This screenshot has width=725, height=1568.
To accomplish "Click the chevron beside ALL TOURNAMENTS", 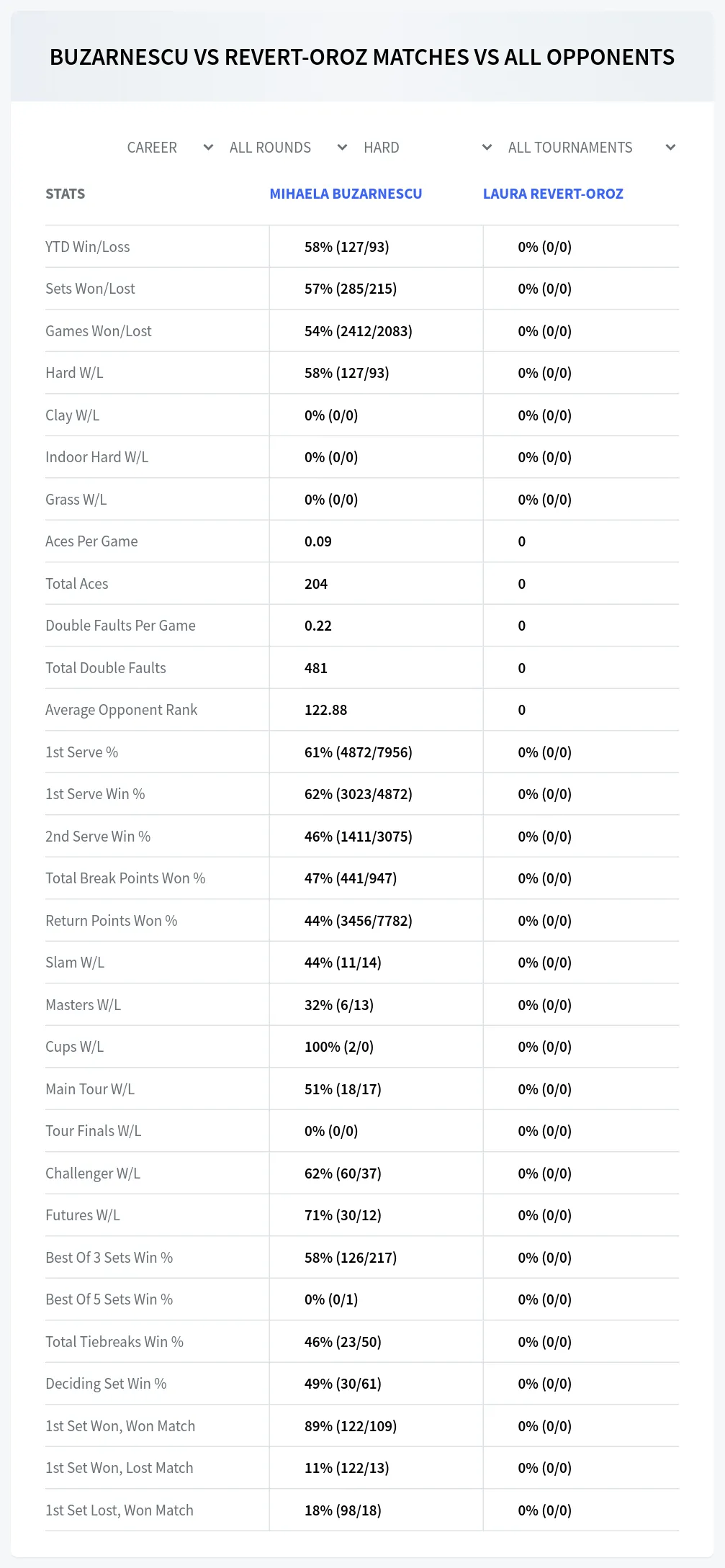I will [670, 148].
